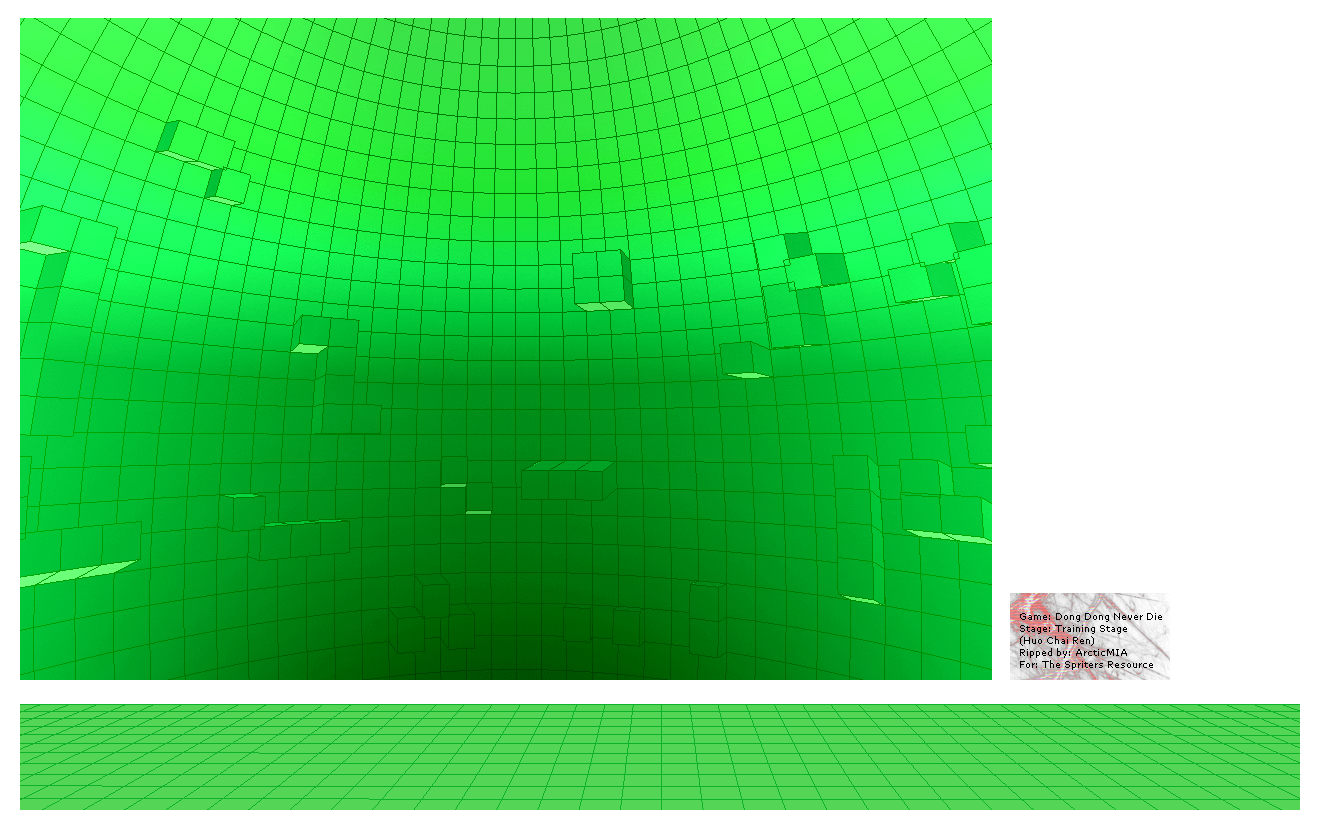
Task: Click the 'Game: Dong Dong Never Die' text
Action: click(1091, 617)
